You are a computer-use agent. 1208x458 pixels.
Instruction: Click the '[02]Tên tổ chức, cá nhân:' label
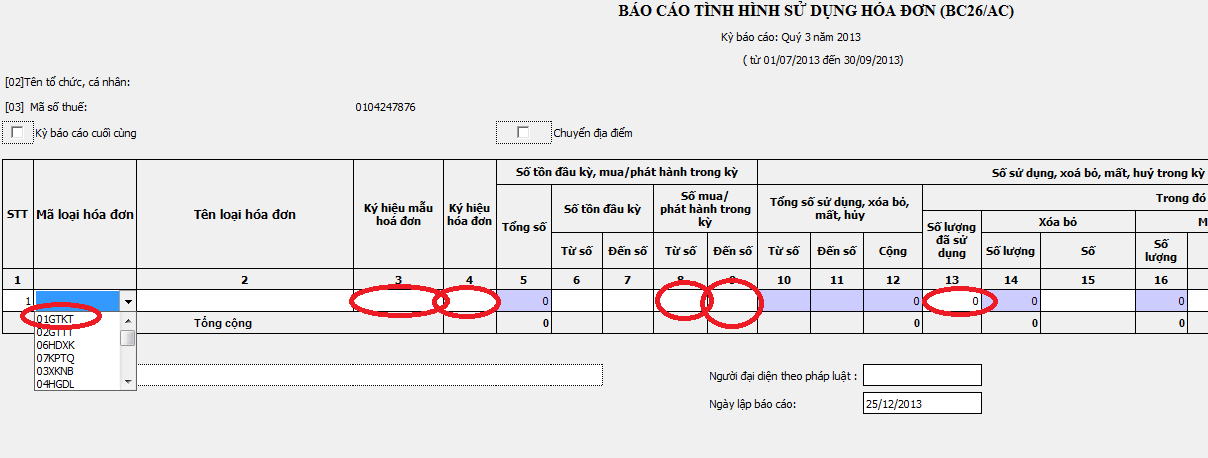pos(68,82)
